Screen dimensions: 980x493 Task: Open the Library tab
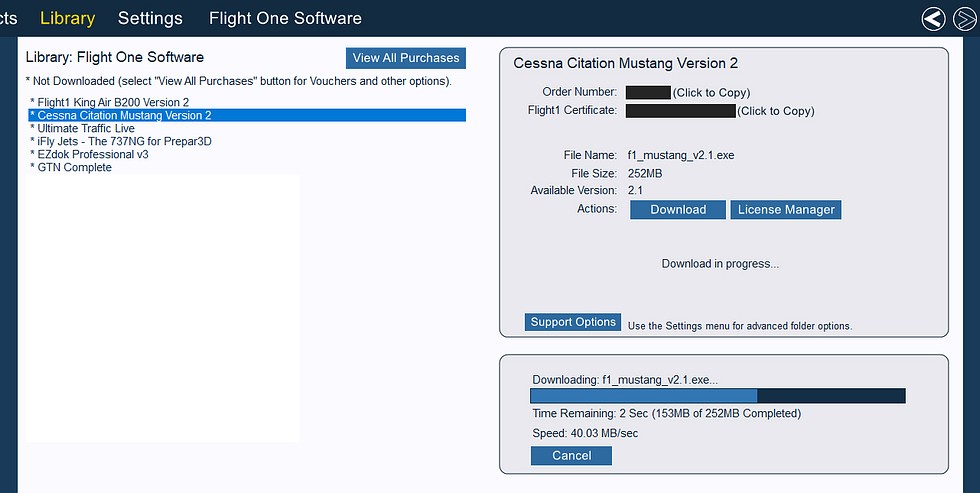point(68,18)
